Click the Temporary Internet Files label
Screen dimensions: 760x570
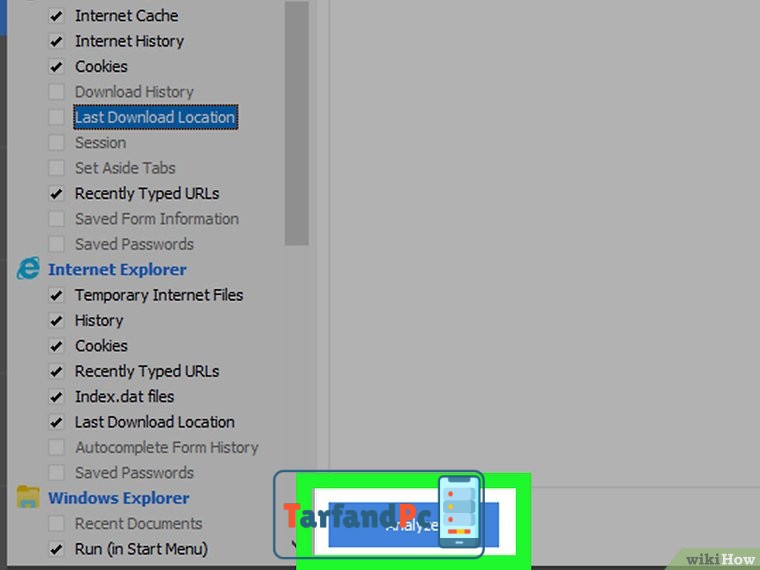[159, 295]
